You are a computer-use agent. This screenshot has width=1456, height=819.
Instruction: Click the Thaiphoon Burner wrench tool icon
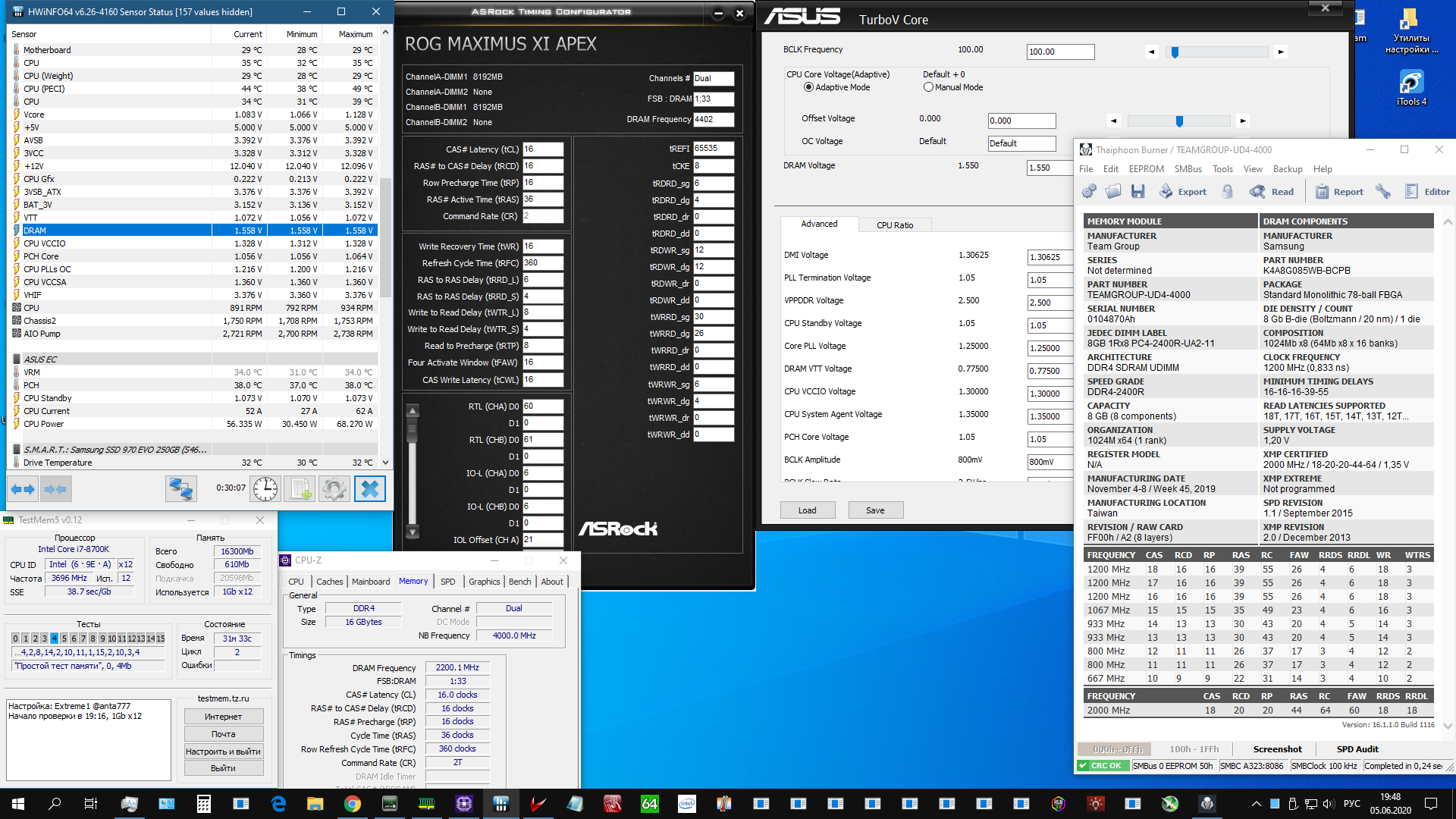click(x=1383, y=192)
